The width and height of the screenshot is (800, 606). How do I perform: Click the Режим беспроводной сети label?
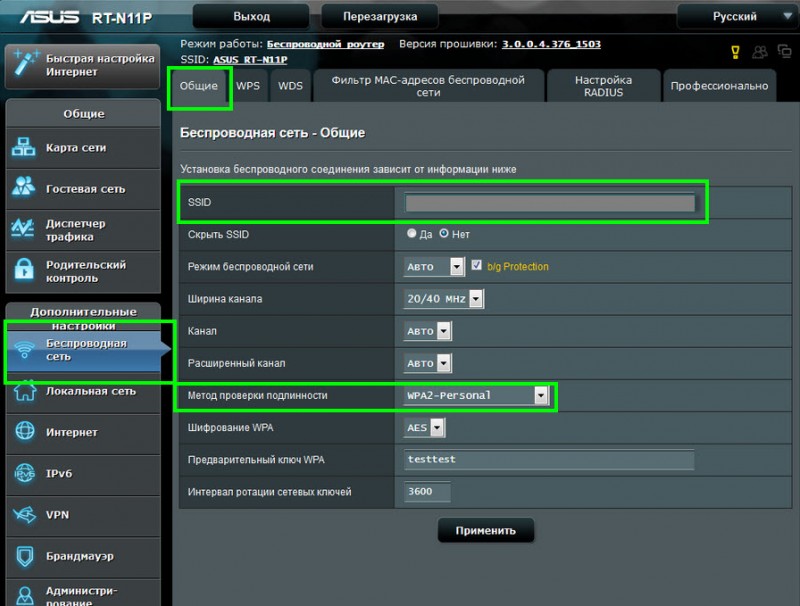(250, 267)
